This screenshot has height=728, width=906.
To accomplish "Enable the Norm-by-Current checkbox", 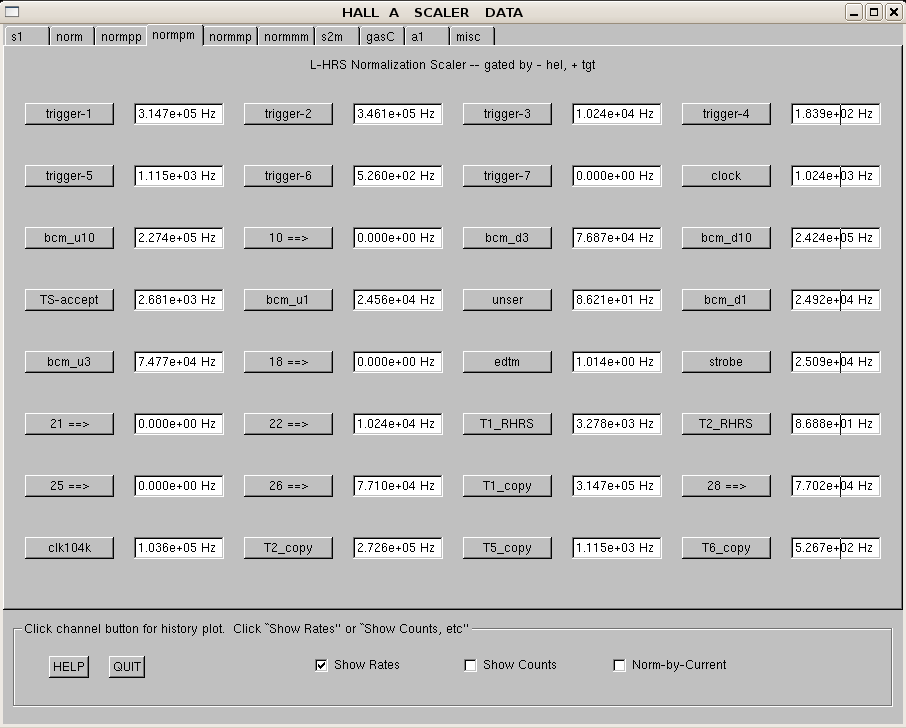I will tap(619, 666).
